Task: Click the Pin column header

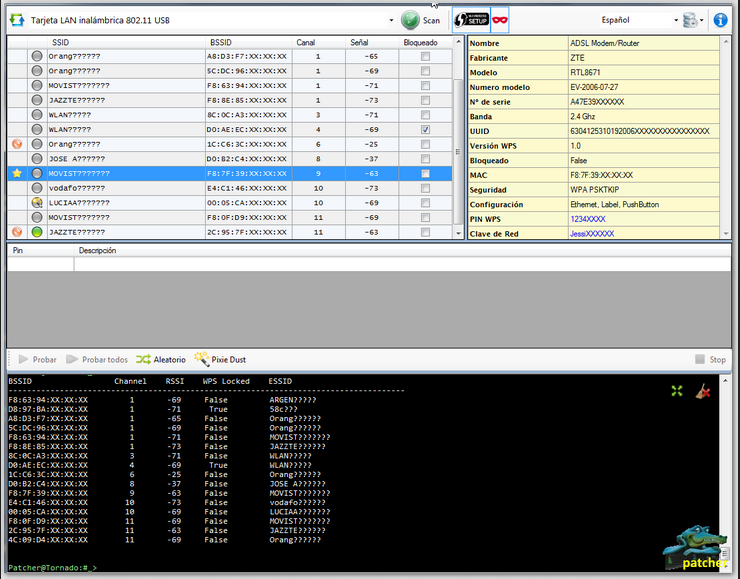Action: click(x=41, y=250)
